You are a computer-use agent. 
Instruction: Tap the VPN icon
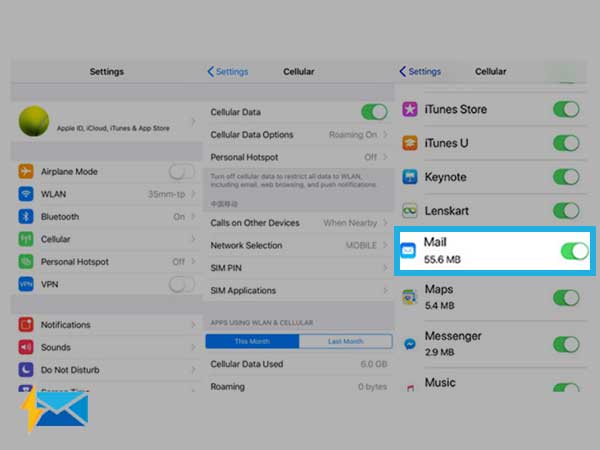pyautogui.click(x=26, y=284)
